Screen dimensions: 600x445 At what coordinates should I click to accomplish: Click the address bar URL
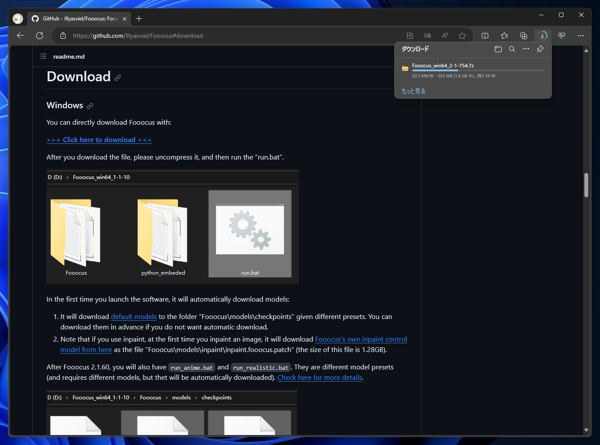coord(138,36)
